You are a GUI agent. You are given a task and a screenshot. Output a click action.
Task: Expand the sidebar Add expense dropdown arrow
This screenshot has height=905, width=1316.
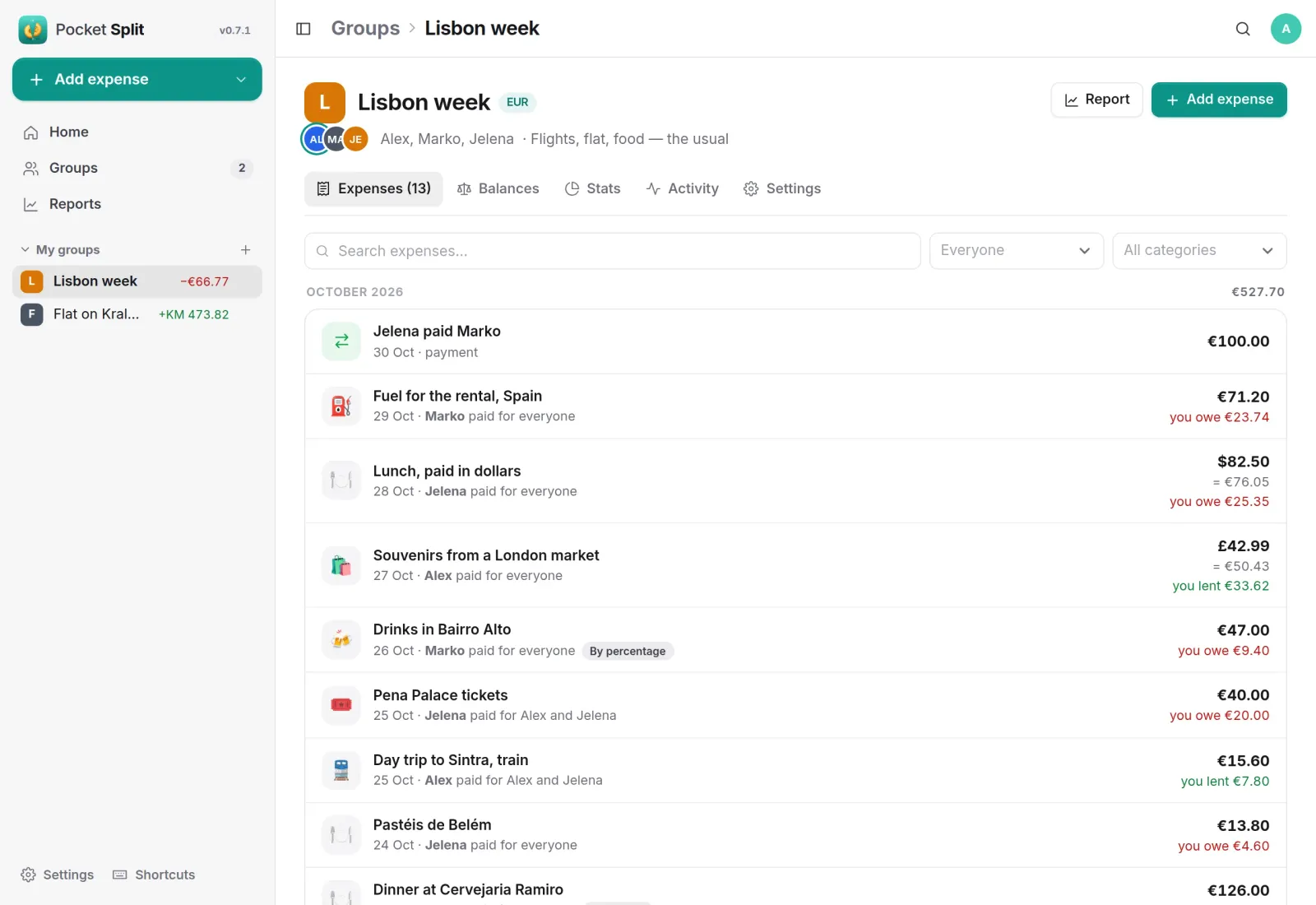point(241,80)
